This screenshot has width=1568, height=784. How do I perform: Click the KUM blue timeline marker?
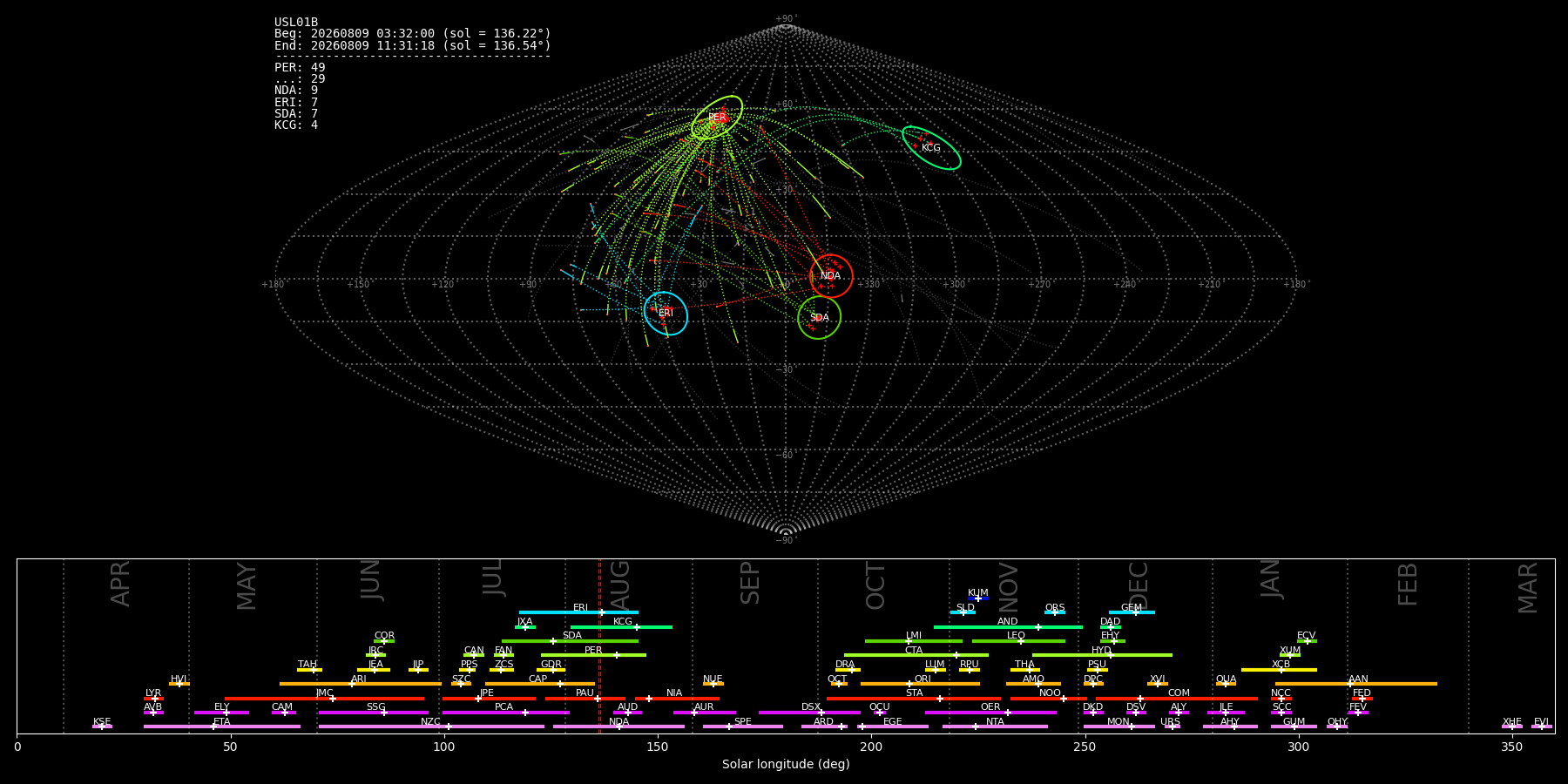click(978, 598)
